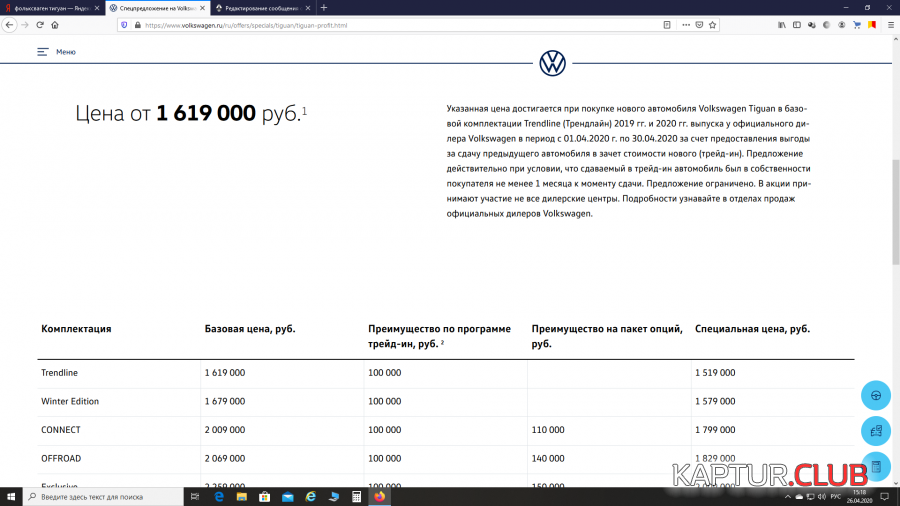The width and height of the screenshot is (900, 506).
Task: Close the Яндекс search tab
Action: point(96,8)
